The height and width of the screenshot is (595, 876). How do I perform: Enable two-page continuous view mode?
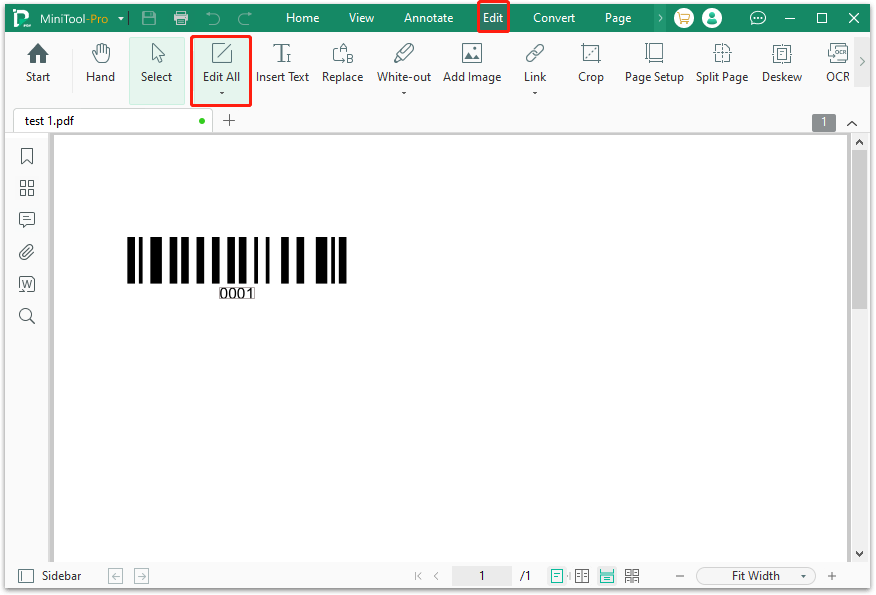(x=632, y=576)
